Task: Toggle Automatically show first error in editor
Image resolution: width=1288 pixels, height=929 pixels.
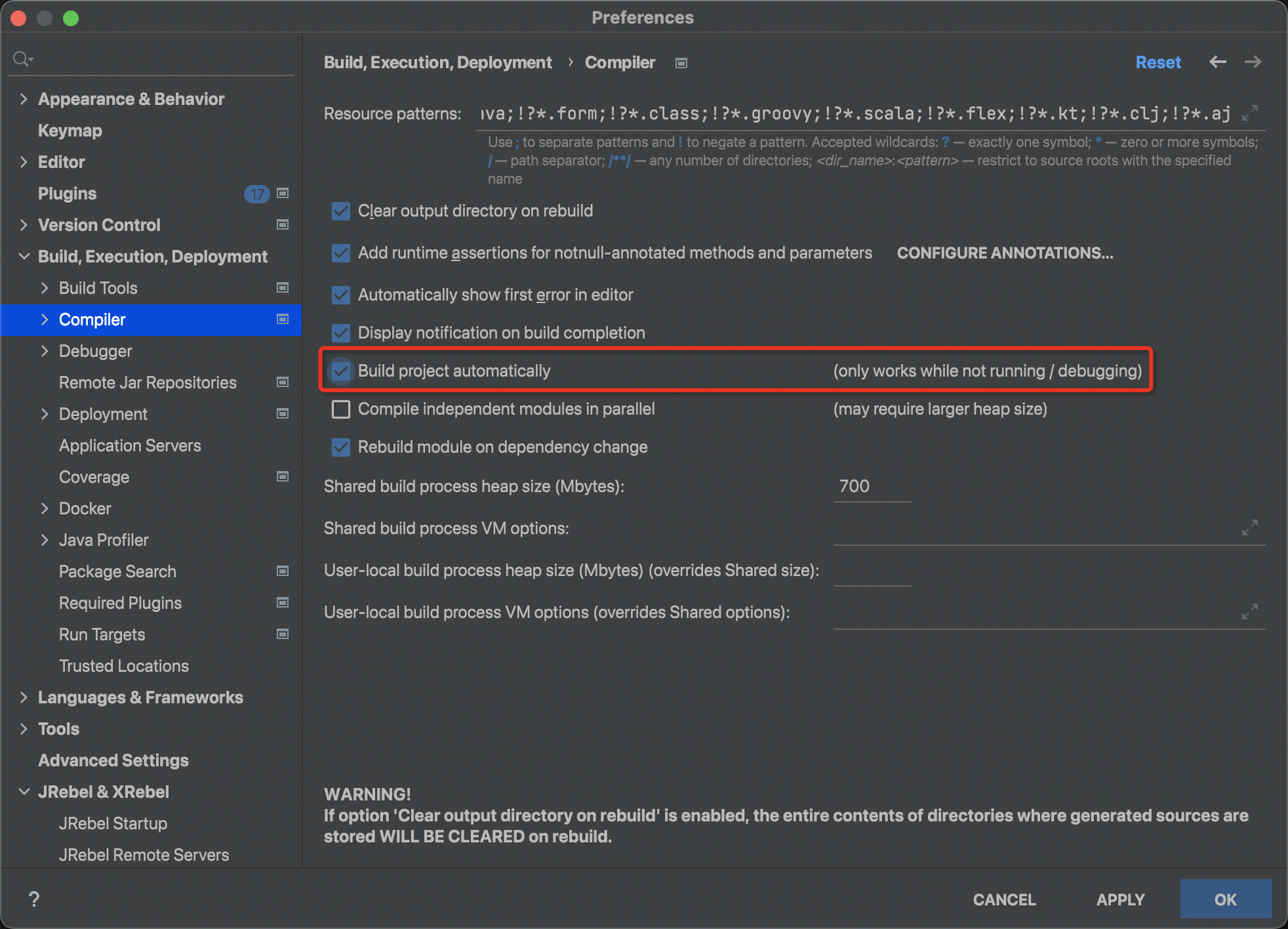Action: click(x=341, y=295)
